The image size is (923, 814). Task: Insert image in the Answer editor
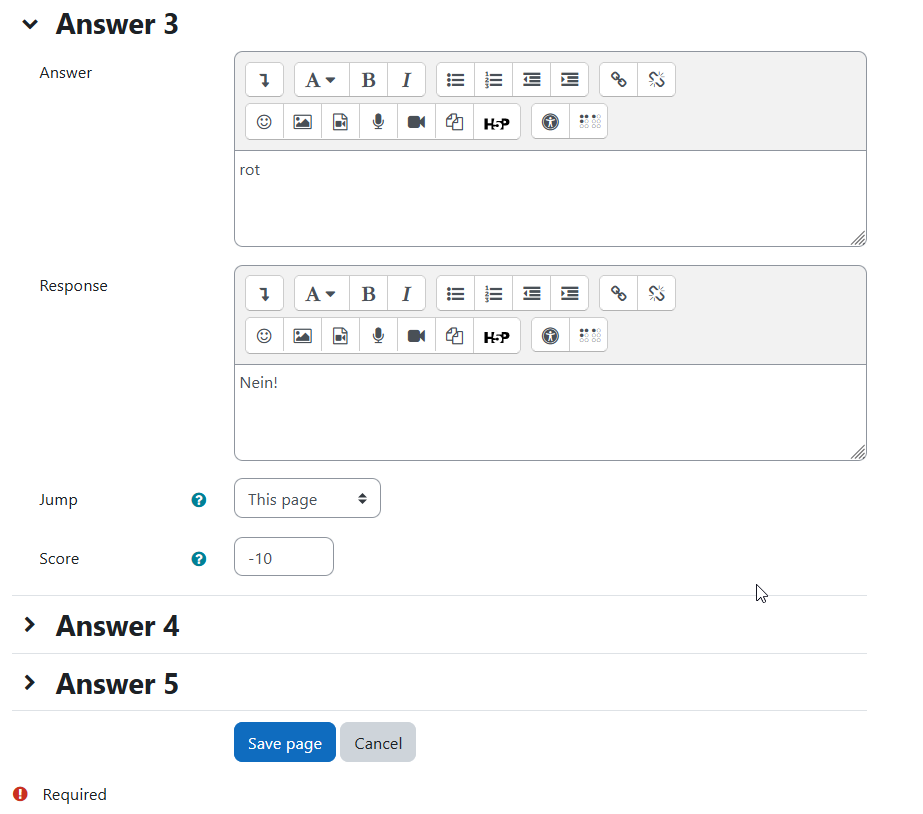303,122
